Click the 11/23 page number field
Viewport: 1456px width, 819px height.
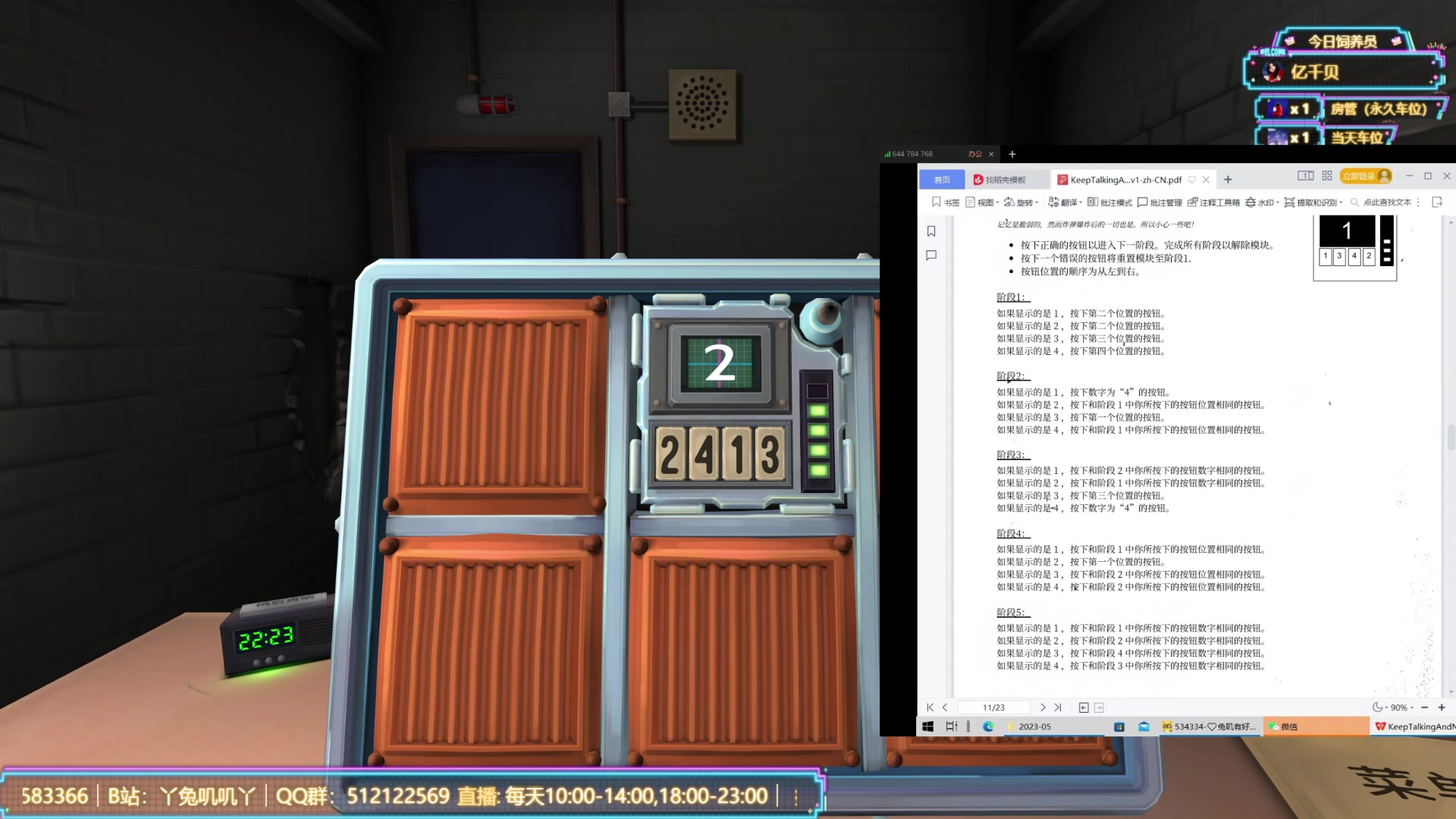(993, 708)
